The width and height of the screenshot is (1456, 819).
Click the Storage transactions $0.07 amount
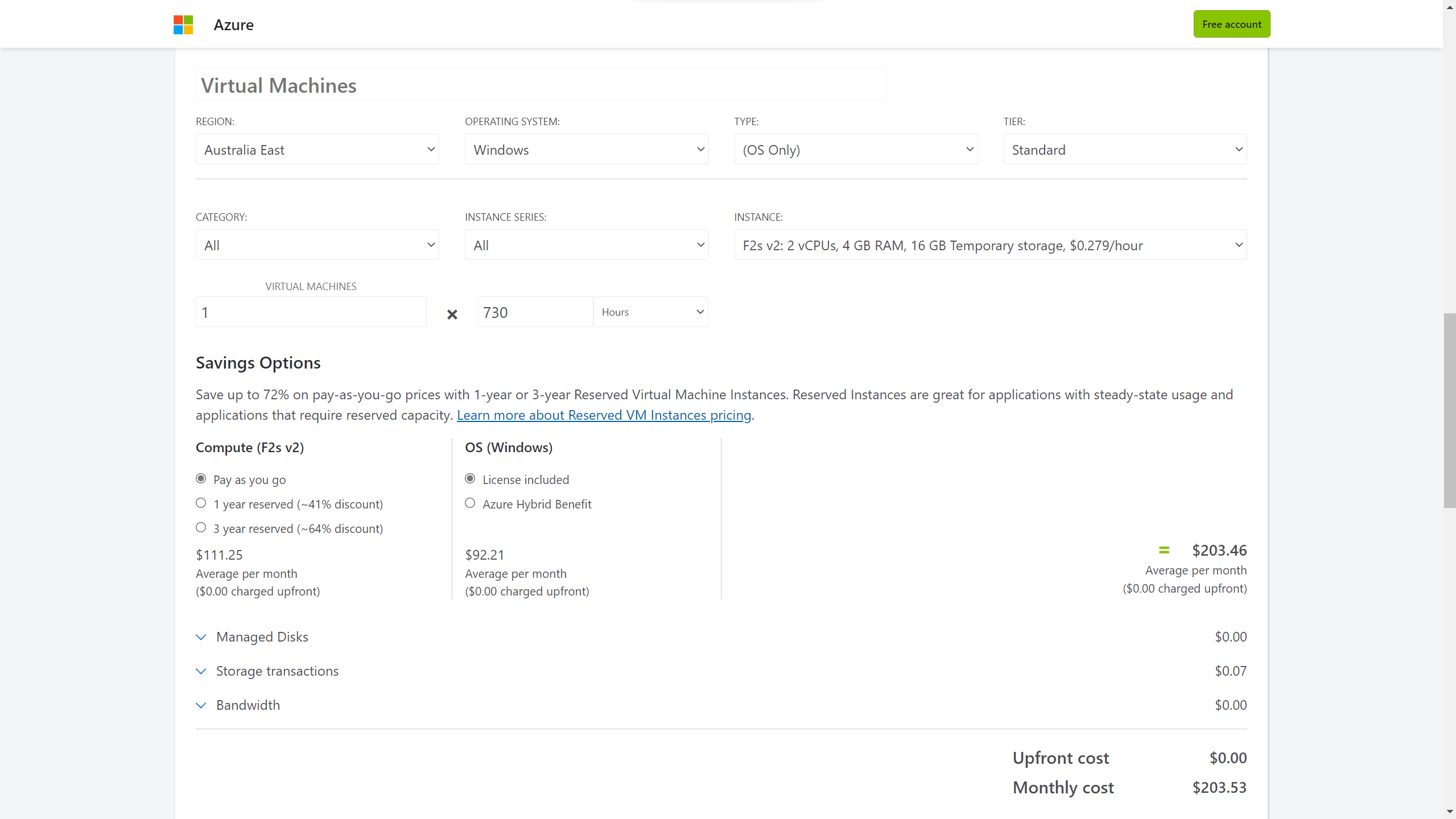1231,671
